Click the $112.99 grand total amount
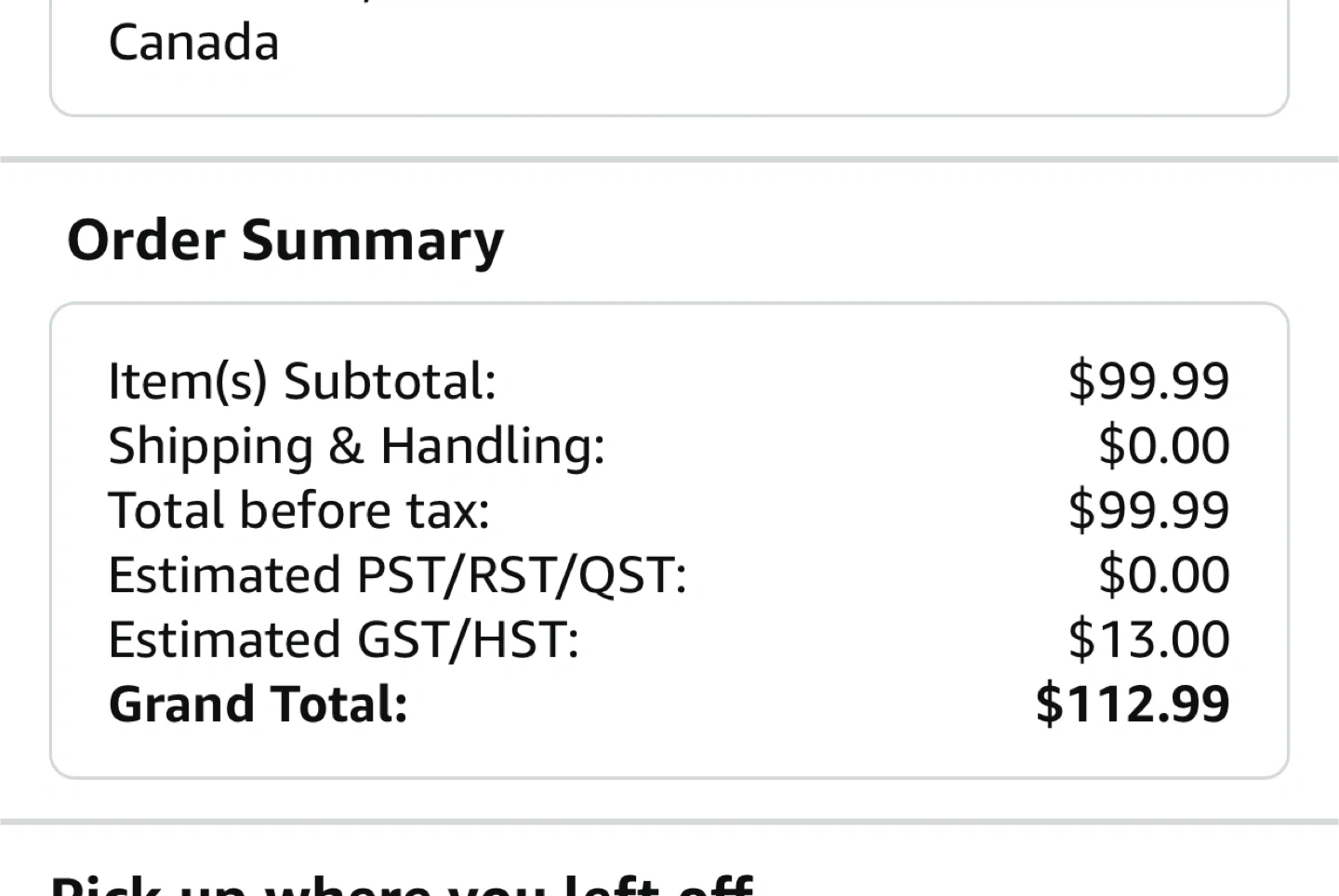The height and width of the screenshot is (896, 1339). [x=1133, y=704]
